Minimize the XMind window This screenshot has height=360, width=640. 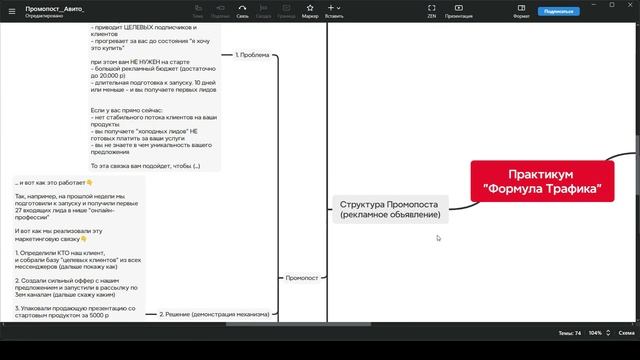coord(594,5)
